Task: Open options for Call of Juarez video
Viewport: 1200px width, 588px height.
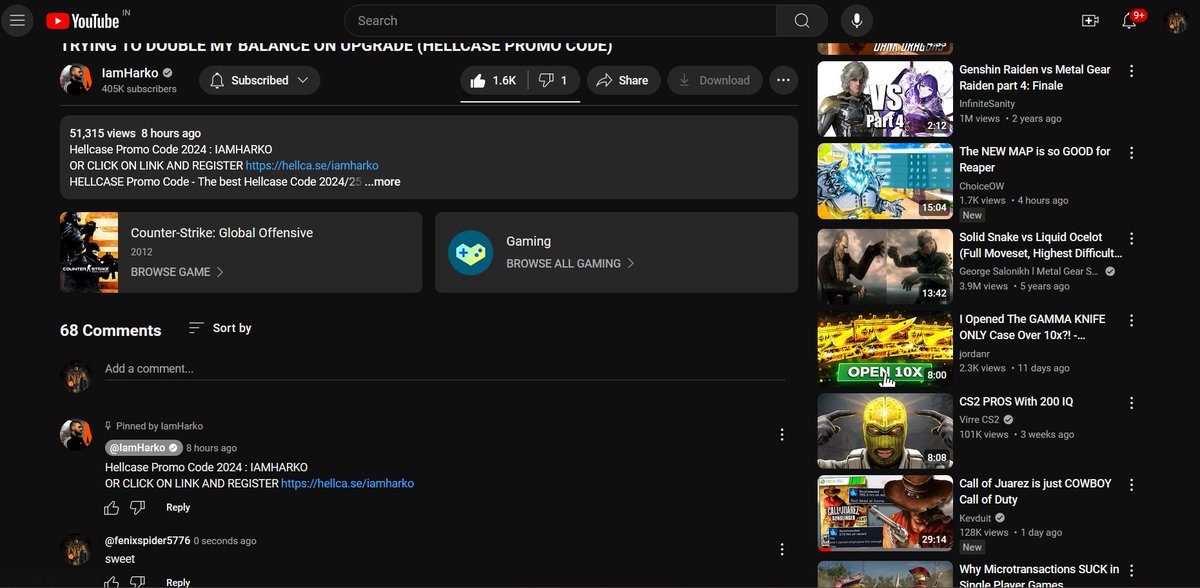Action: point(1132,485)
